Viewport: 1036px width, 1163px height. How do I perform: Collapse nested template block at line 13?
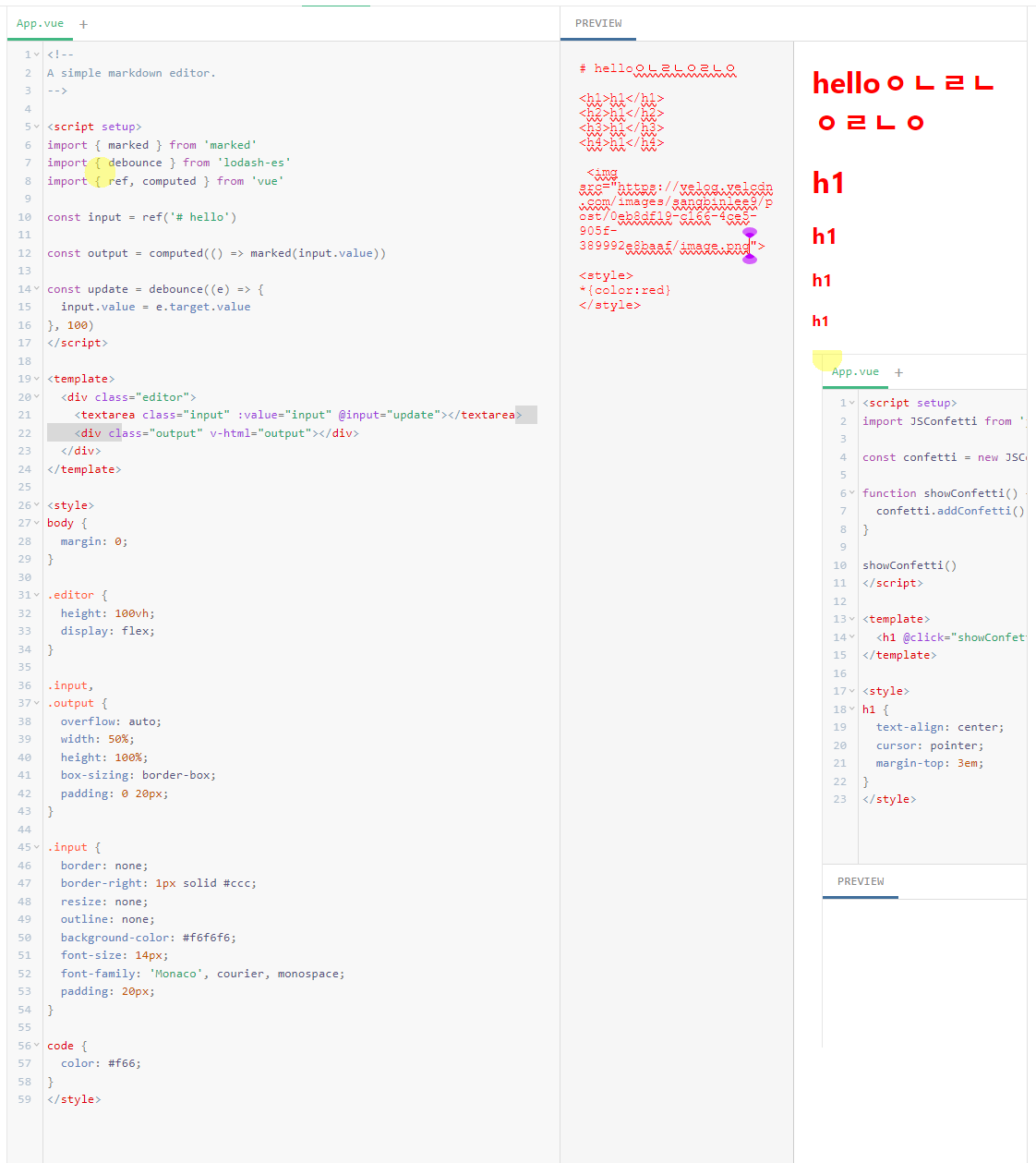852,619
